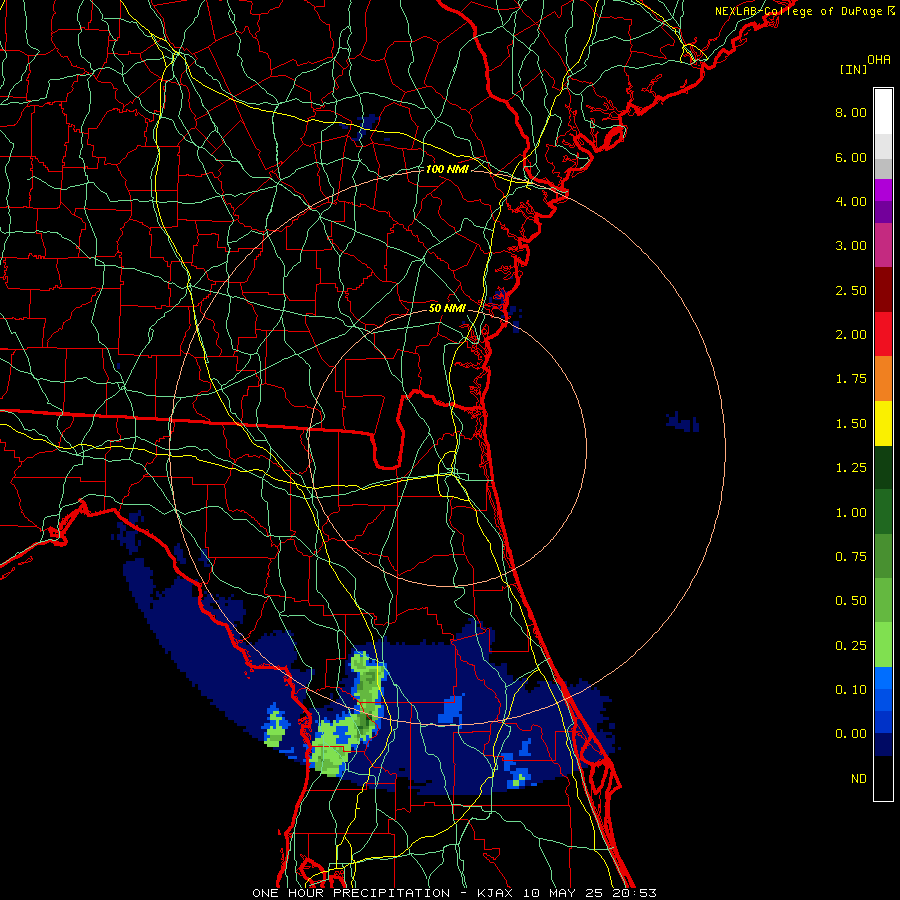The image size is (900, 900).
Task: Click the 0.75 legend value
Action: coord(851,557)
